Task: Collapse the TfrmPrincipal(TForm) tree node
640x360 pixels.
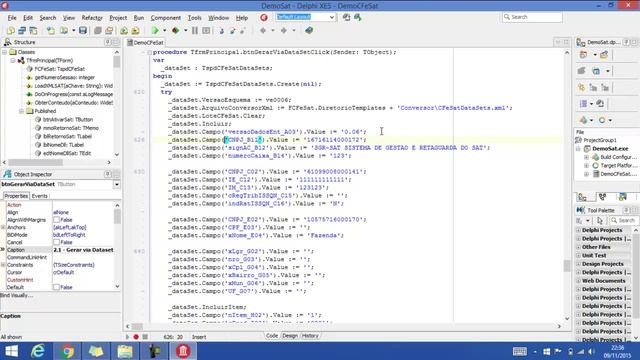Action: 13,60
